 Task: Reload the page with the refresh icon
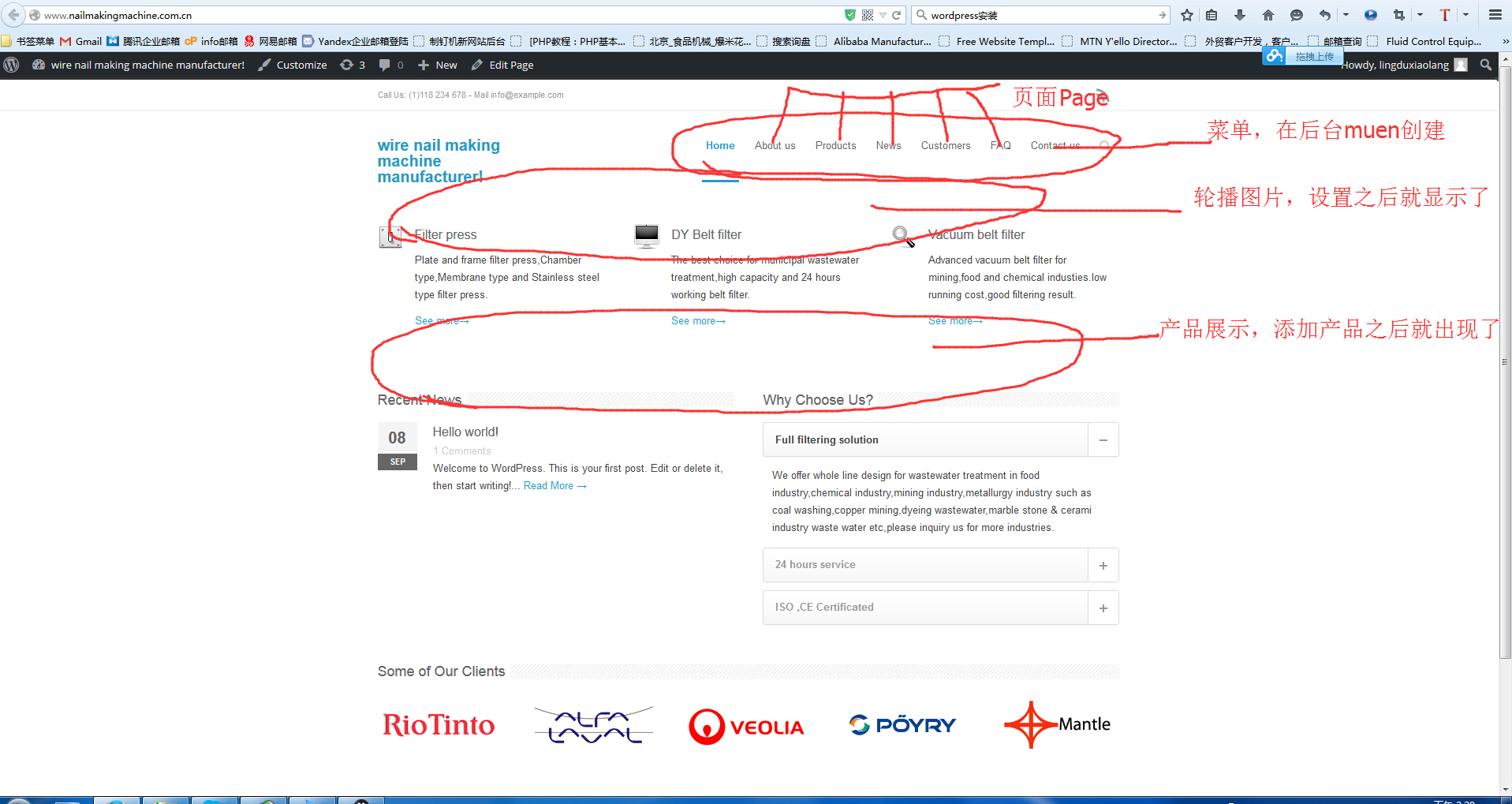click(x=897, y=15)
